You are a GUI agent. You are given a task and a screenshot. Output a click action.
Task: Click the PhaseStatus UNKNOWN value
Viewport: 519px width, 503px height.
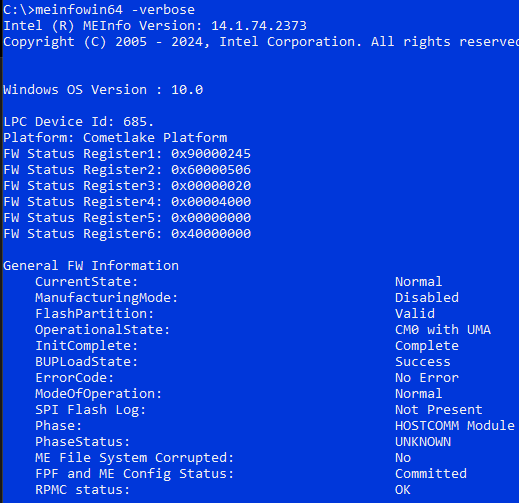423,442
